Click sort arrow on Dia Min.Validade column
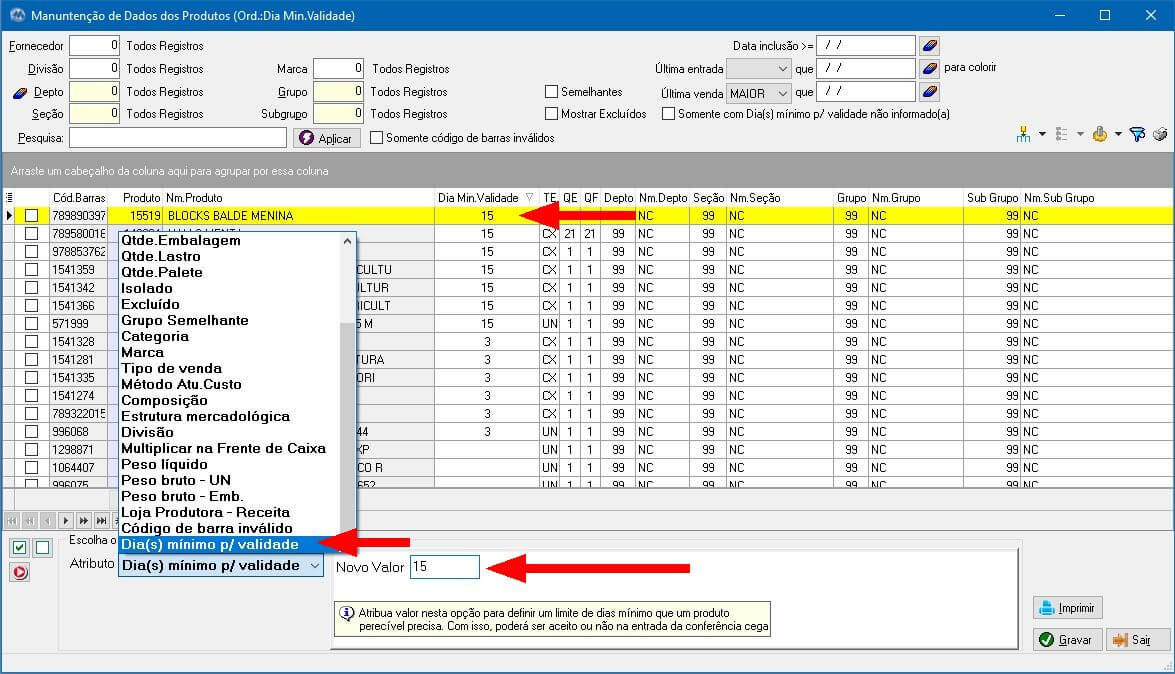 pos(530,198)
